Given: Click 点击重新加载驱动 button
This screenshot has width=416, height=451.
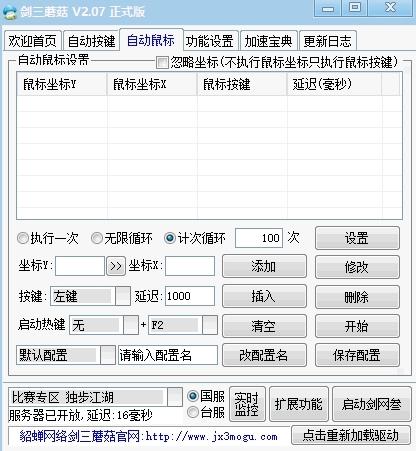Looking at the screenshot, I should pyautogui.click(x=351, y=435).
